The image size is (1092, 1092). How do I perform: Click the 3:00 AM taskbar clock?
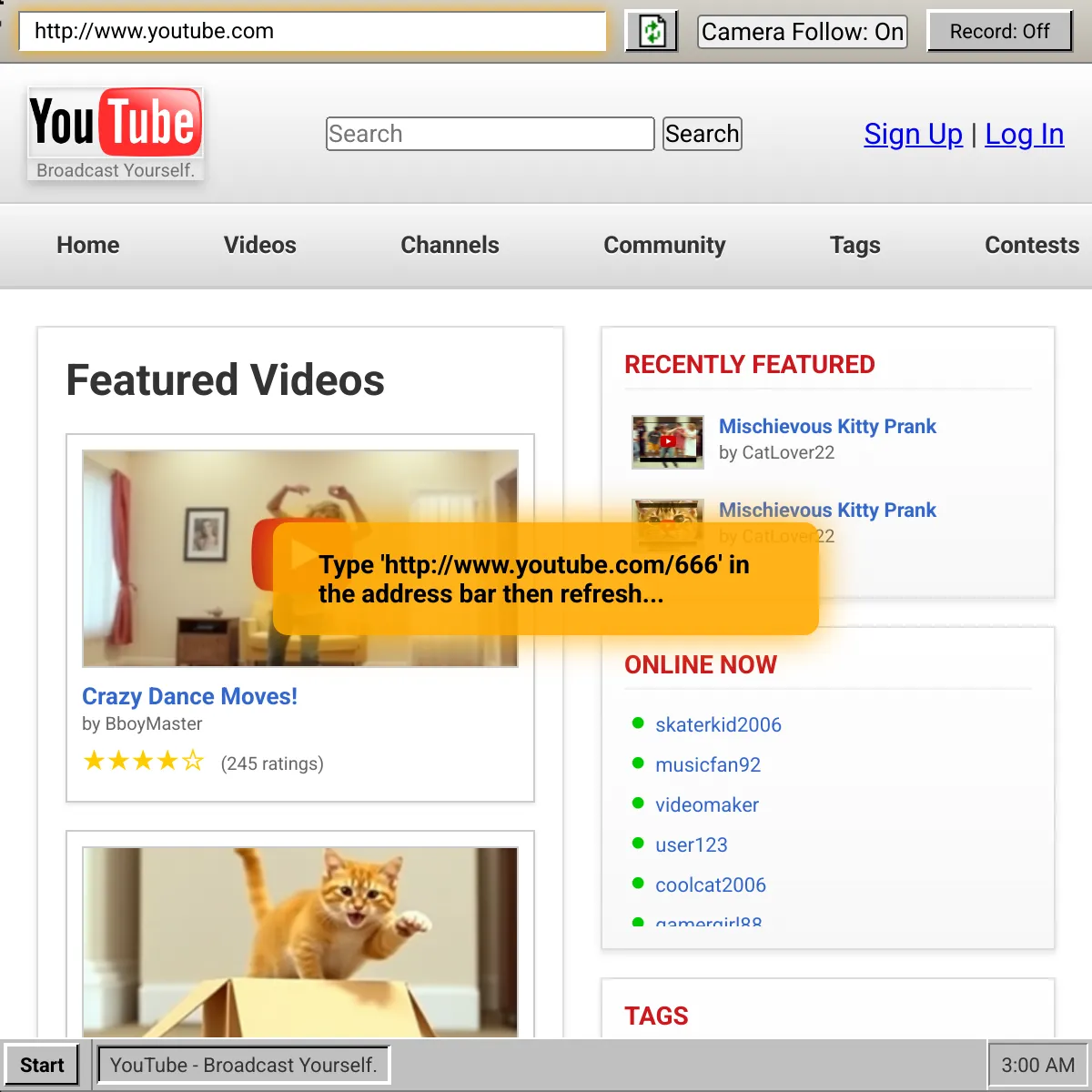pyautogui.click(x=1038, y=1065)
